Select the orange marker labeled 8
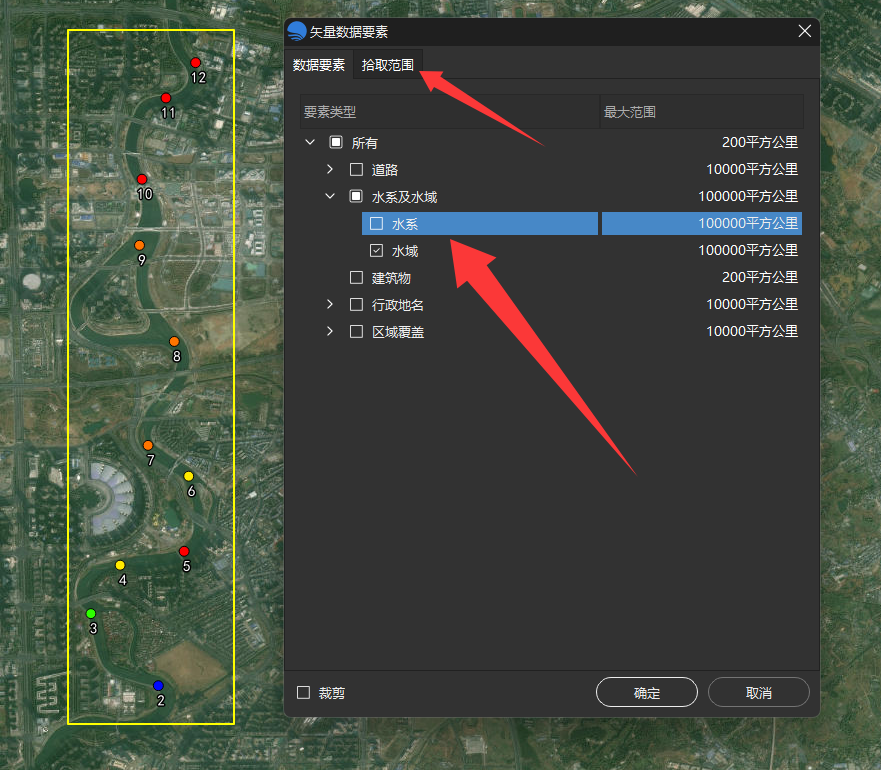The image size is (881, 770). click(x=174, y=341)
